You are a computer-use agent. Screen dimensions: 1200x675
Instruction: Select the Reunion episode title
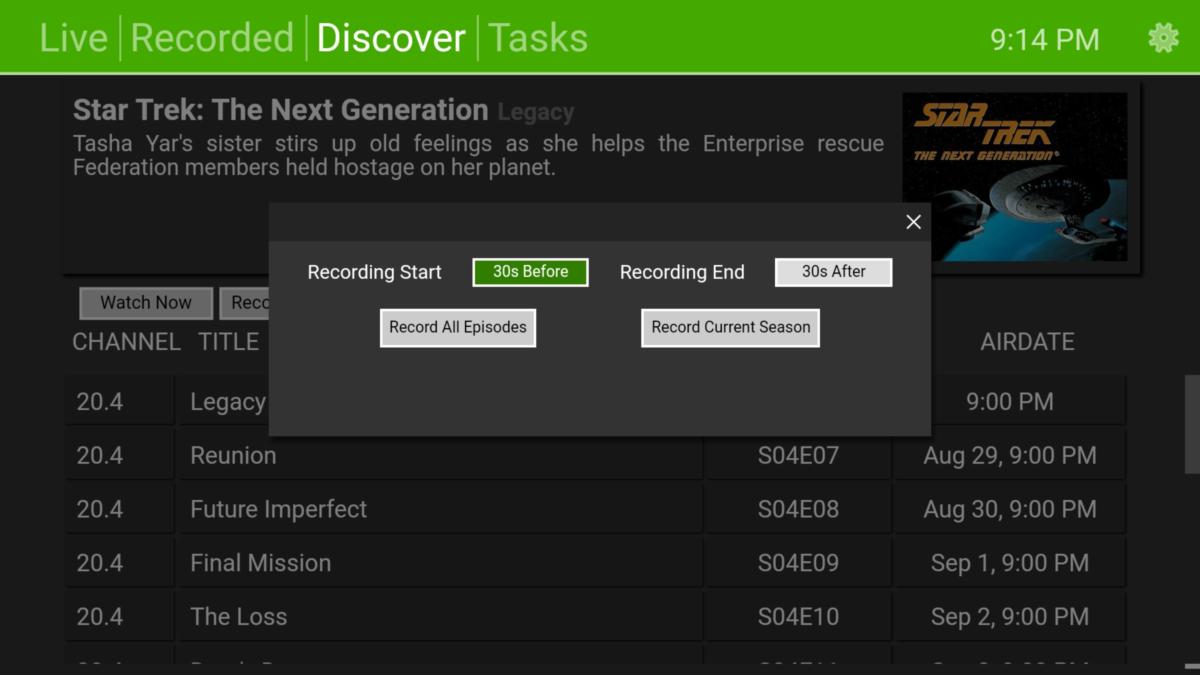(x=233, y=456)
